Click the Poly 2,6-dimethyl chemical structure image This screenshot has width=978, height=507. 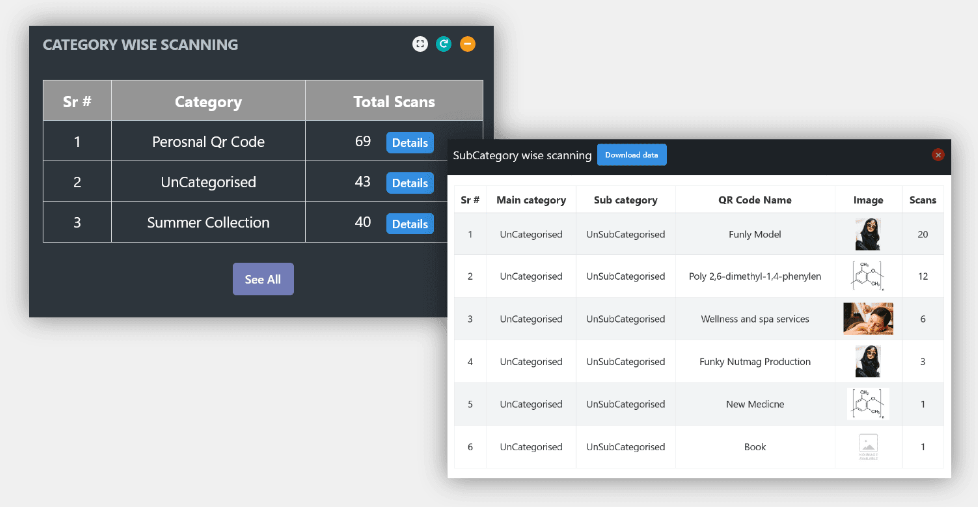(x=867, y=276)
